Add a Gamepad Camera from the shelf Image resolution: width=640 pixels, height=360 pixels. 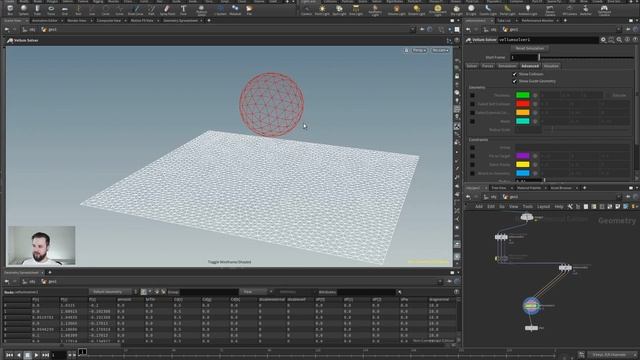point(604,10)
